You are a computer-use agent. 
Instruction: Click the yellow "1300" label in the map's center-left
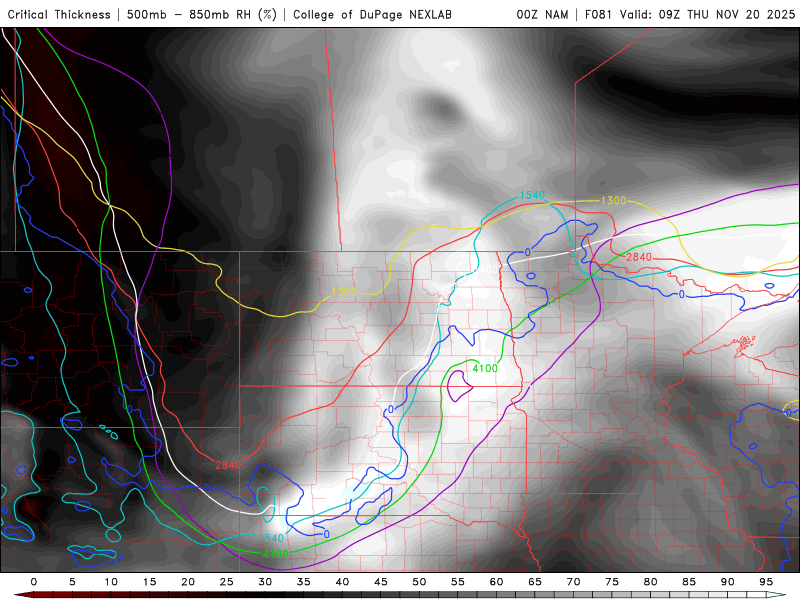tap(343, 292)
